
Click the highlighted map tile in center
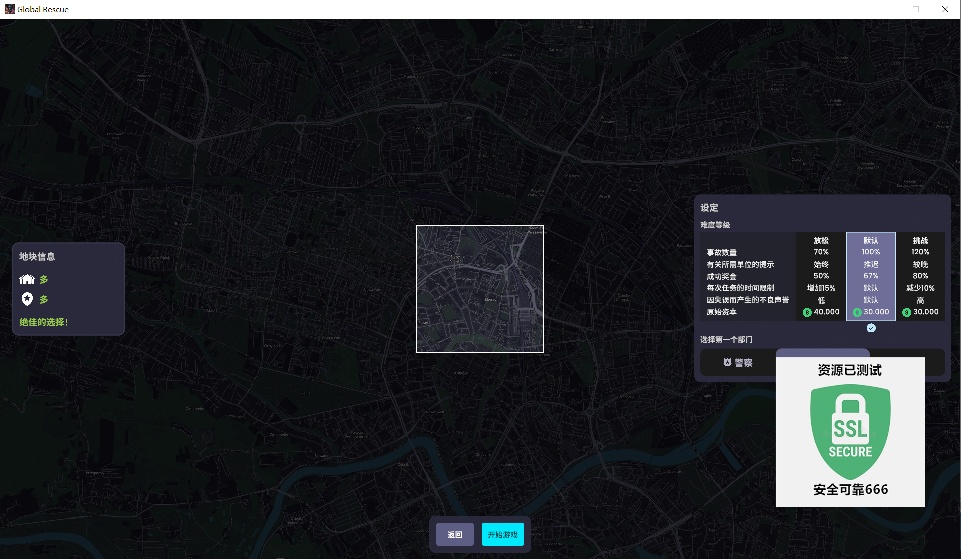(480, 289)
